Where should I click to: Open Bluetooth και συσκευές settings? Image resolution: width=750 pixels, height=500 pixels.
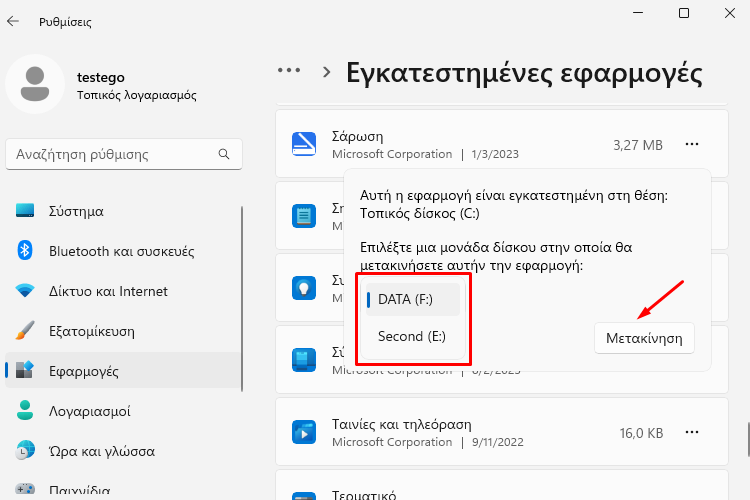[x=123, y=251]
